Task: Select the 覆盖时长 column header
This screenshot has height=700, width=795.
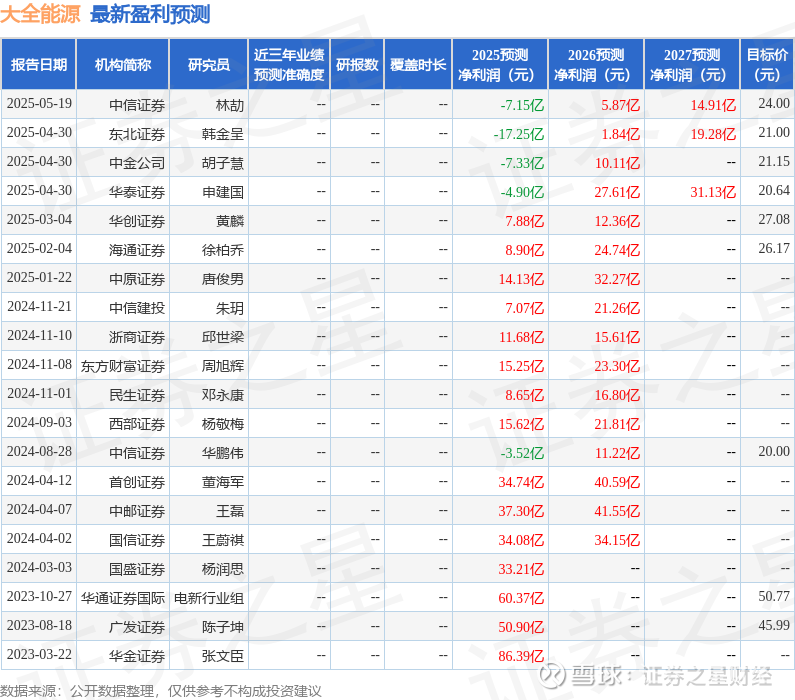Action: [x=418, y=64]
